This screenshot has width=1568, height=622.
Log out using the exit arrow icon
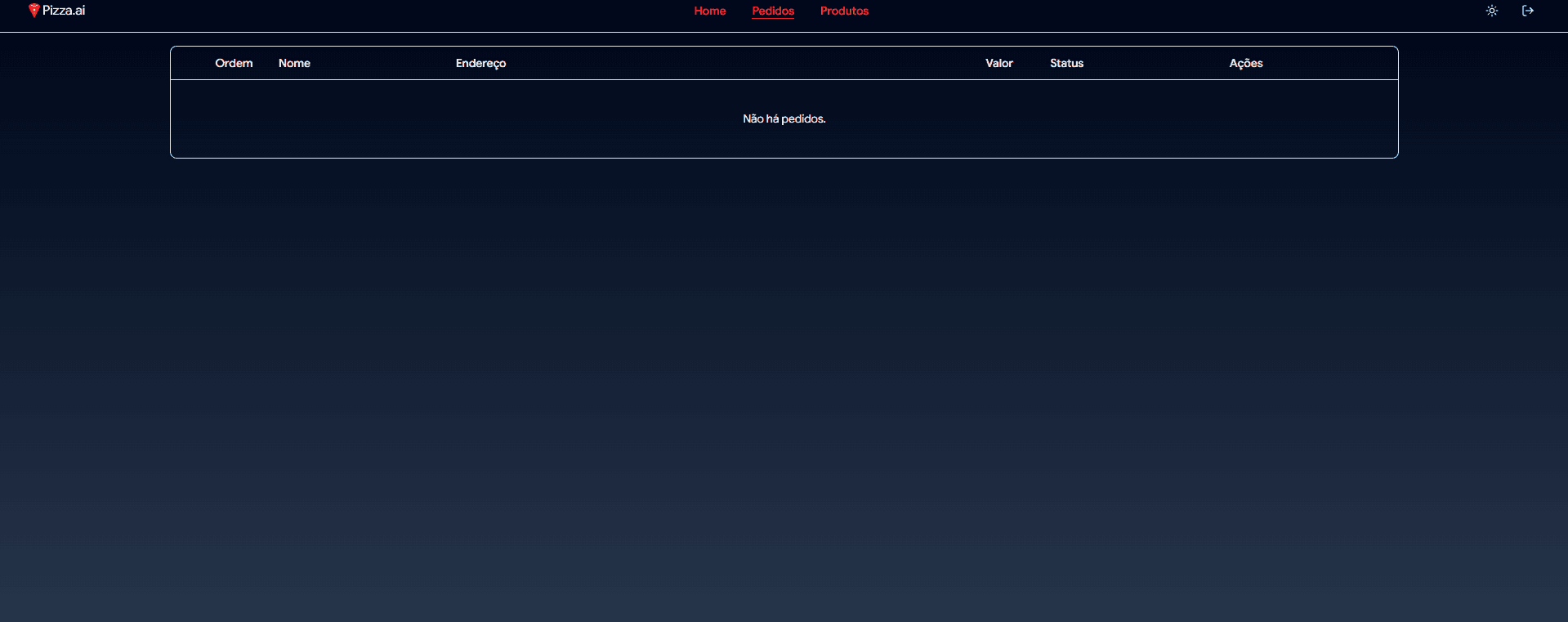pyautogui.click(x=1527, y=11)
